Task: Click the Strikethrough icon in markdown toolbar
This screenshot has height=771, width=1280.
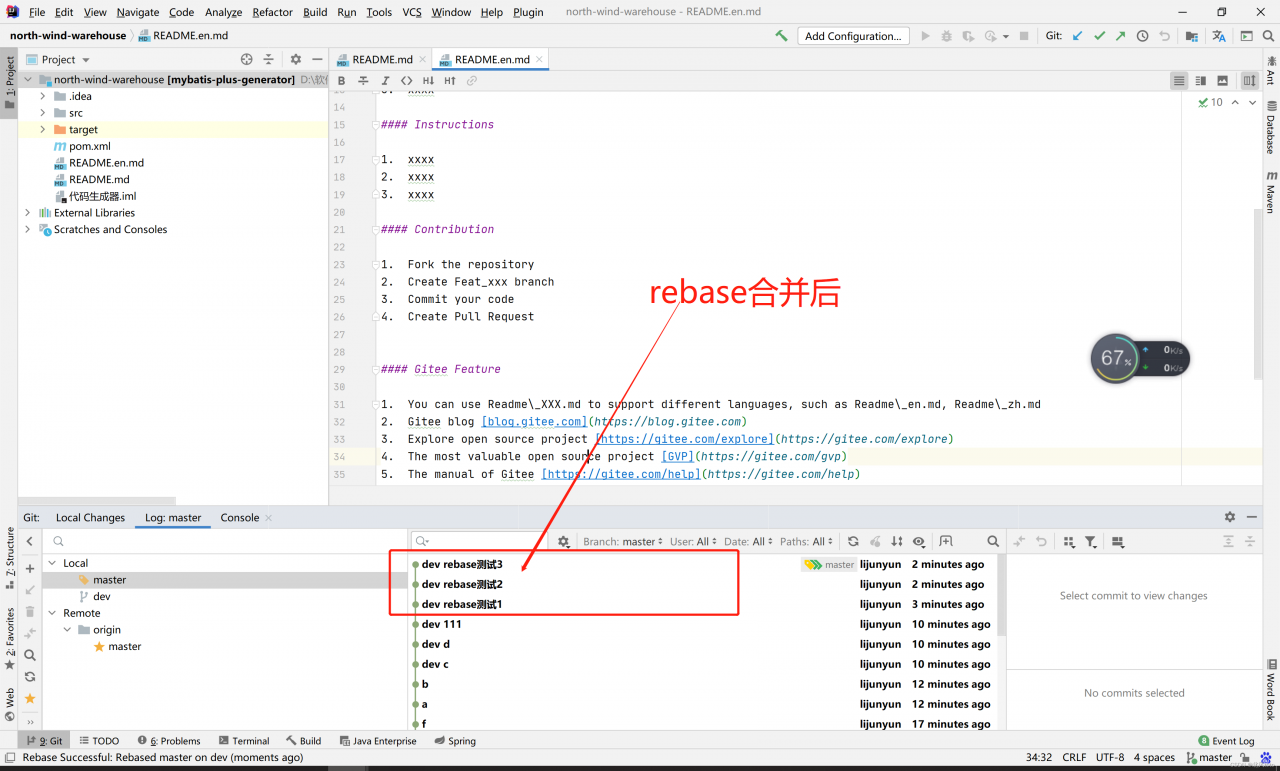Action: pos(363,81)
